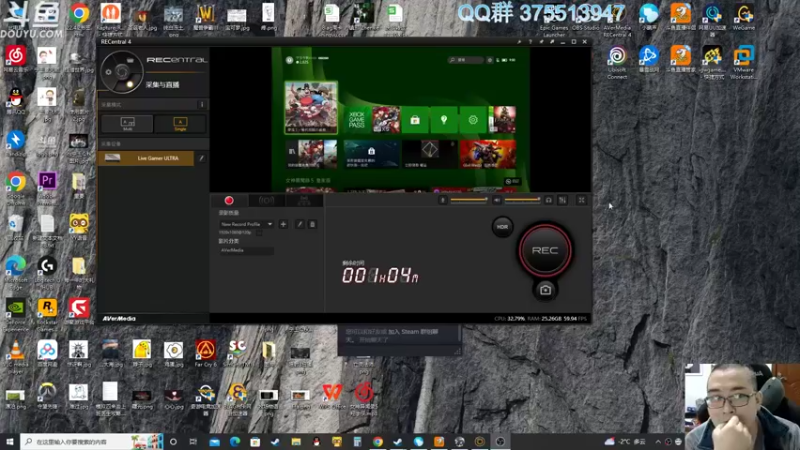Delete the record profile with trash icon
Screen dimensions: 800x450
pos(312,224)
